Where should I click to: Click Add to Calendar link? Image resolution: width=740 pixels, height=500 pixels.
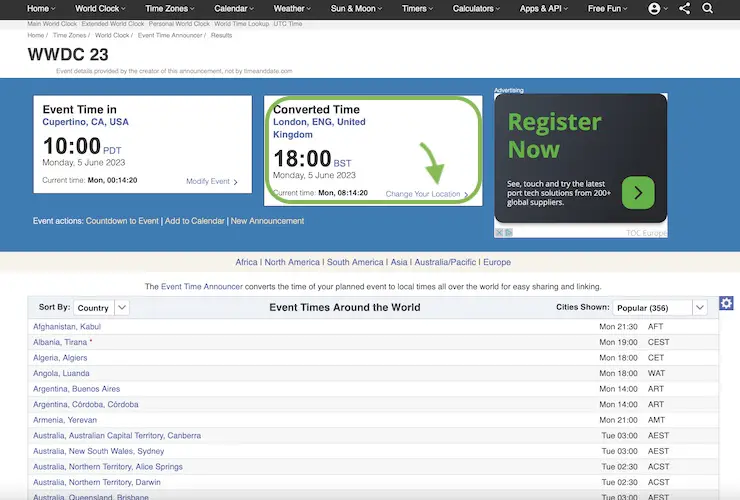point(194,220)
